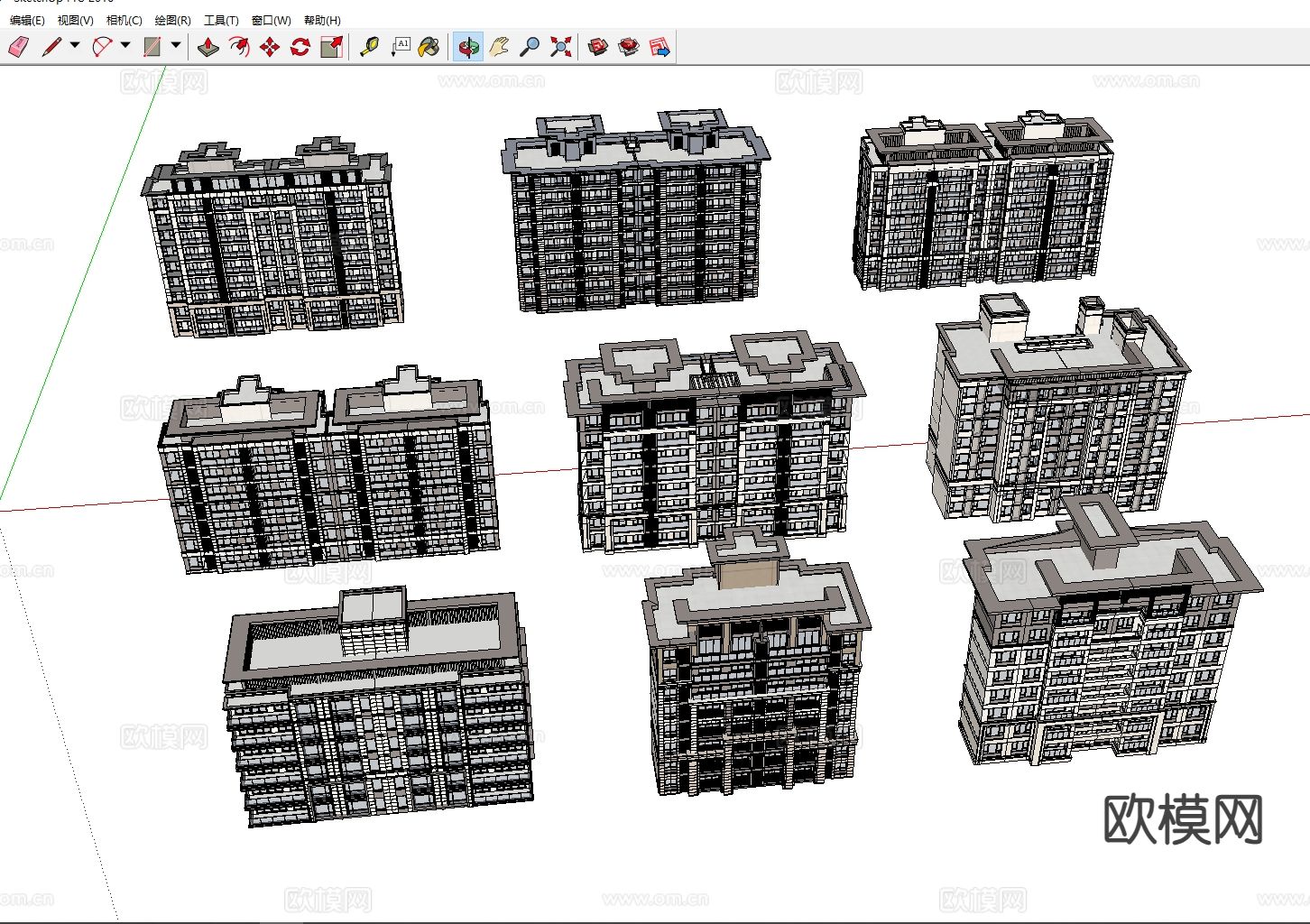The width and height of the screenshot is (1310, 924).
Task: Select the Offset tool
Action: click(239, 47)
